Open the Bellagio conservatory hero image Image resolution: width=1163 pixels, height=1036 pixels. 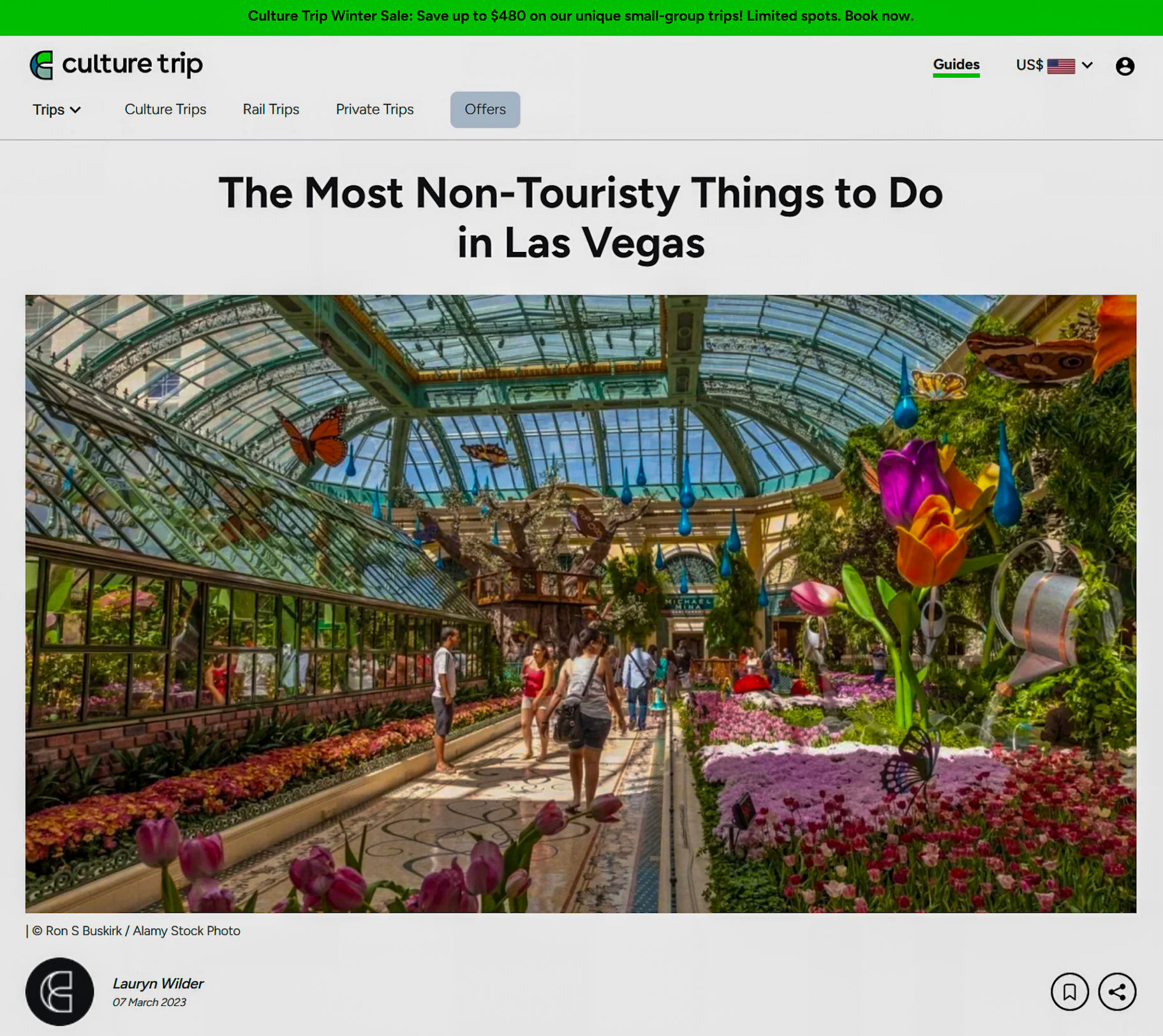pos(581,603)
